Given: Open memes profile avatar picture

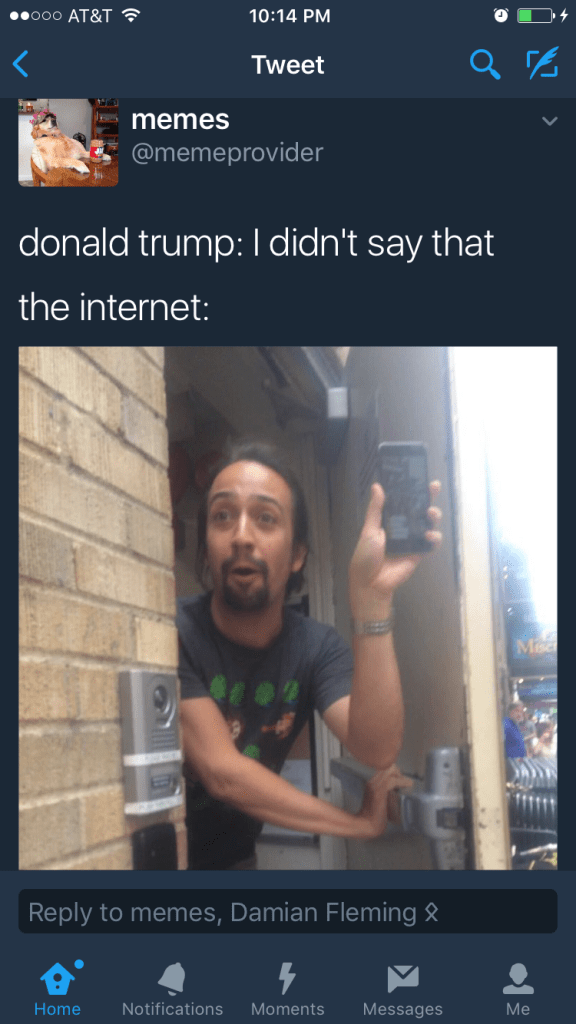Looking at the screenshot, I should point(69,142).
